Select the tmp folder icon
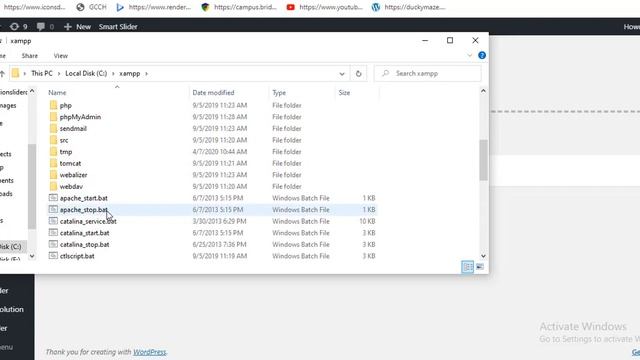This screenshot has height=360, width=640. pyautogui.click(x=53, y=151)
